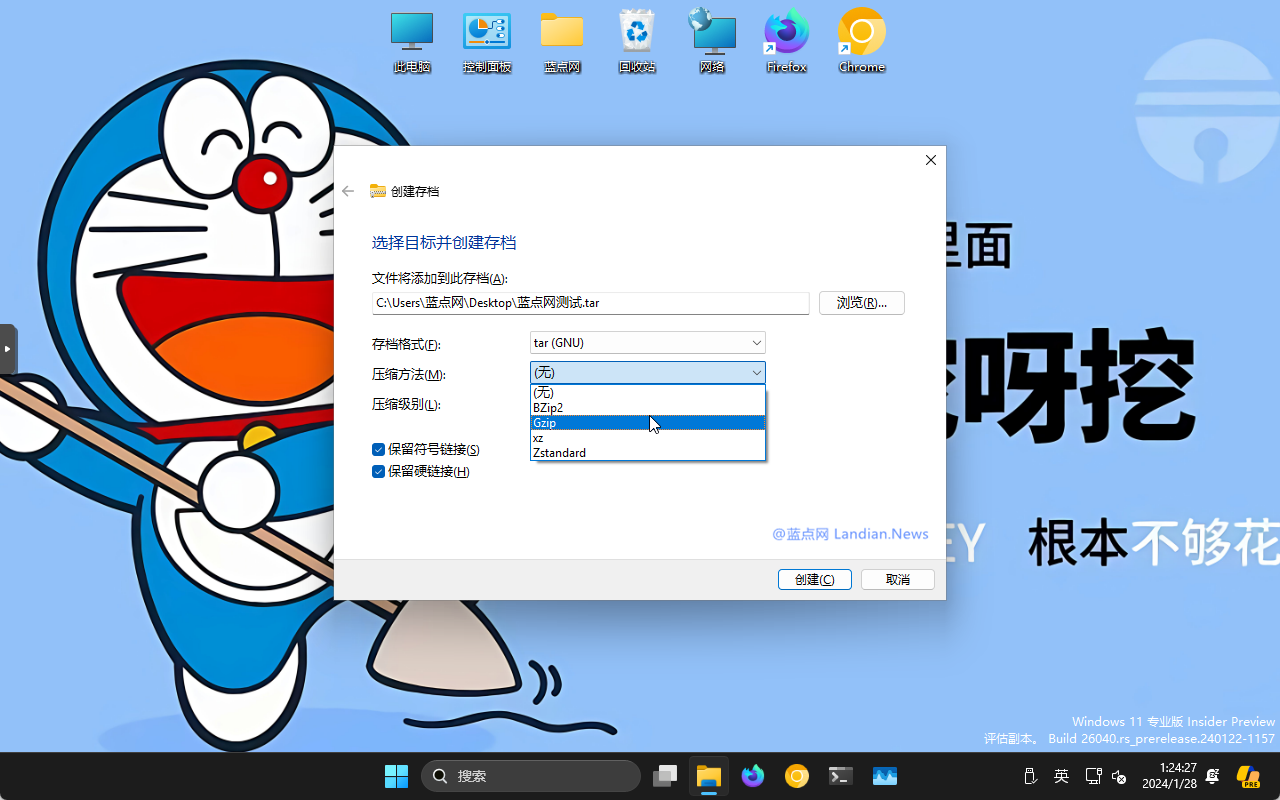Open the 蓝点网 folder on desktop
This screenshot has width=1280, height=800.
tap(562, 42)
